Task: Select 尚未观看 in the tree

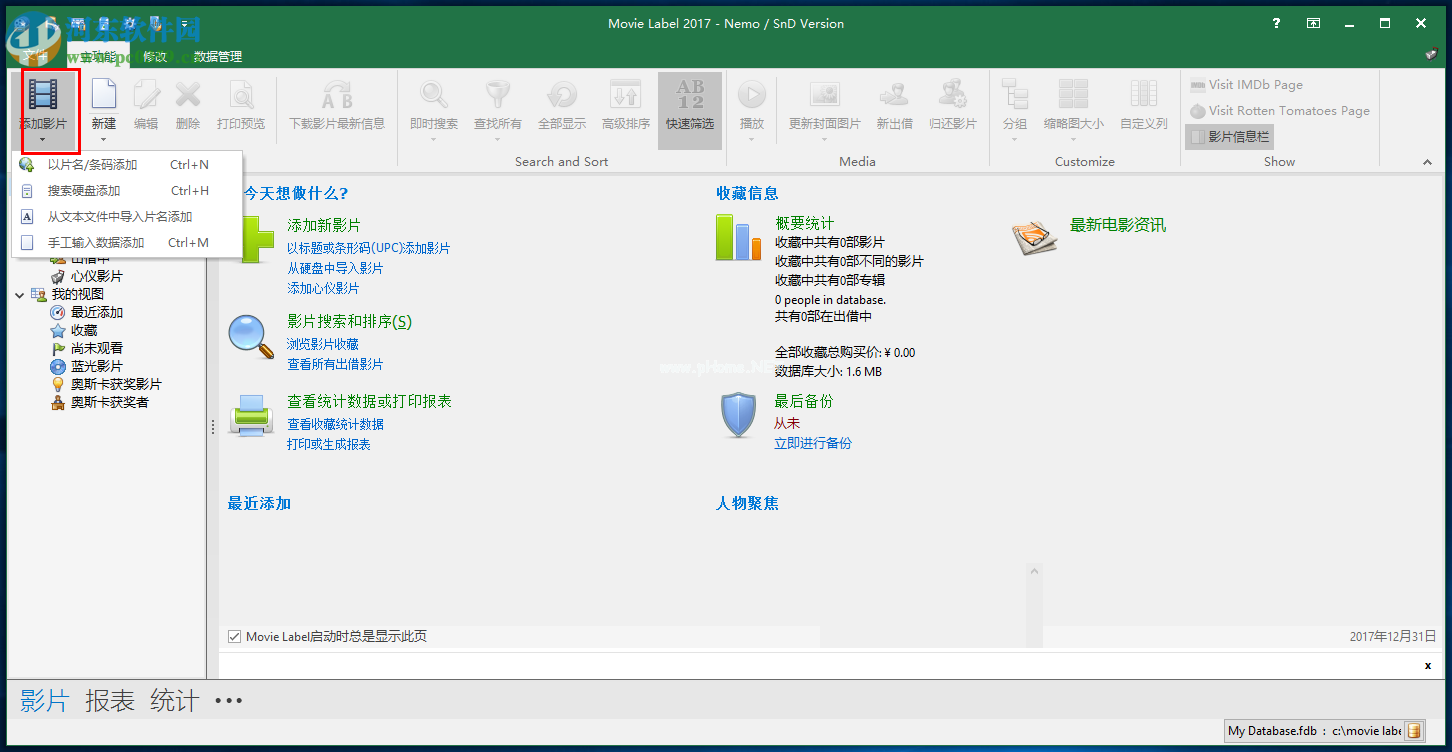Action: click(97, 349)
